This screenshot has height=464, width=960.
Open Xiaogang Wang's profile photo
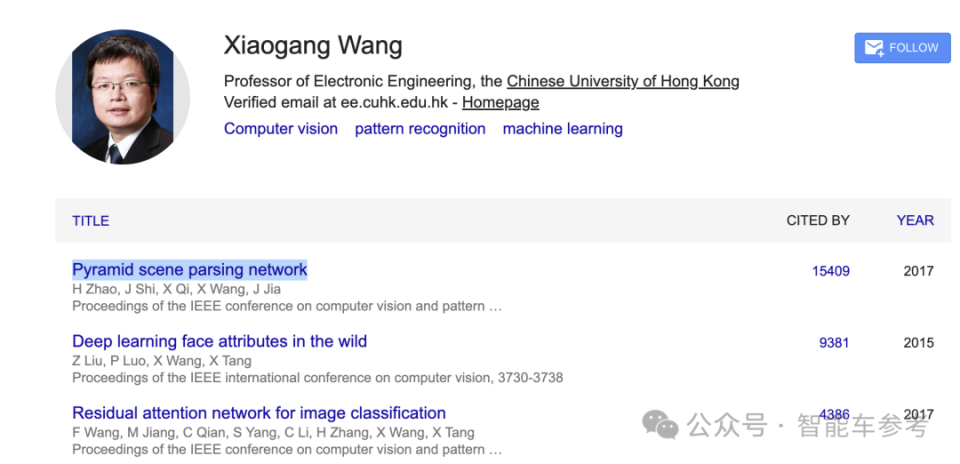(122, 97)
